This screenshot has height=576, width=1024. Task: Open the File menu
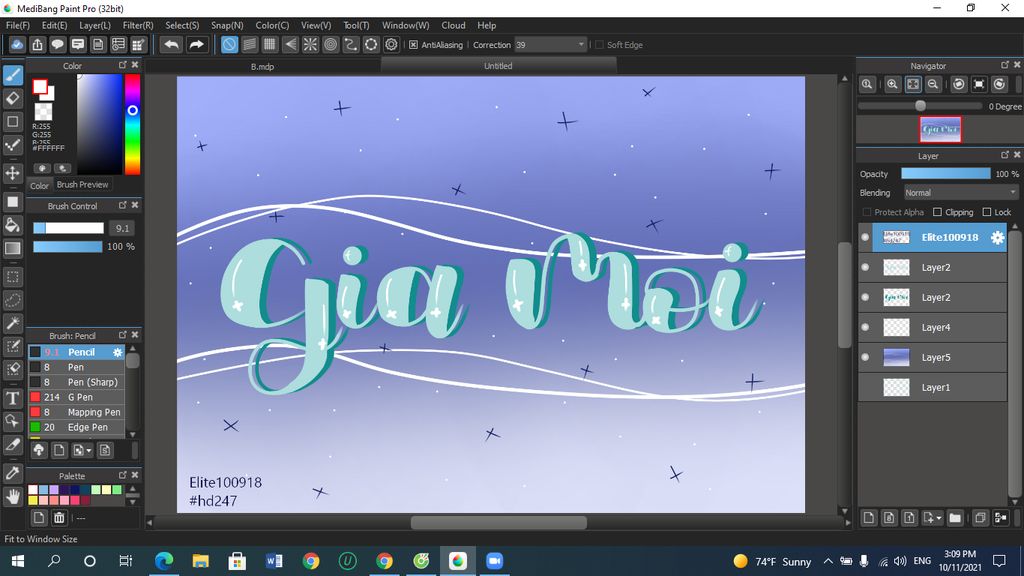click(18, 25)
